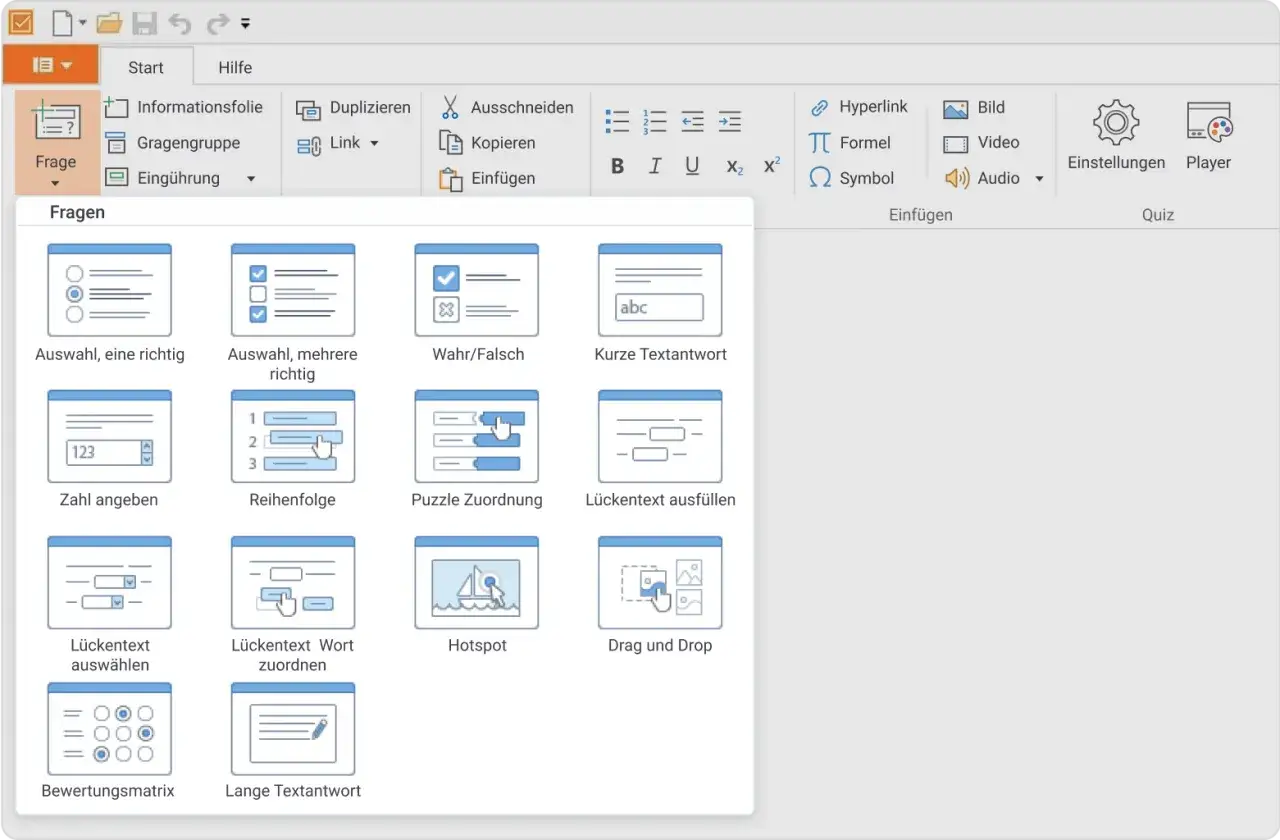Click the Redo arrow
This screenshot has width=1280, height=840.
pos(216,23)
